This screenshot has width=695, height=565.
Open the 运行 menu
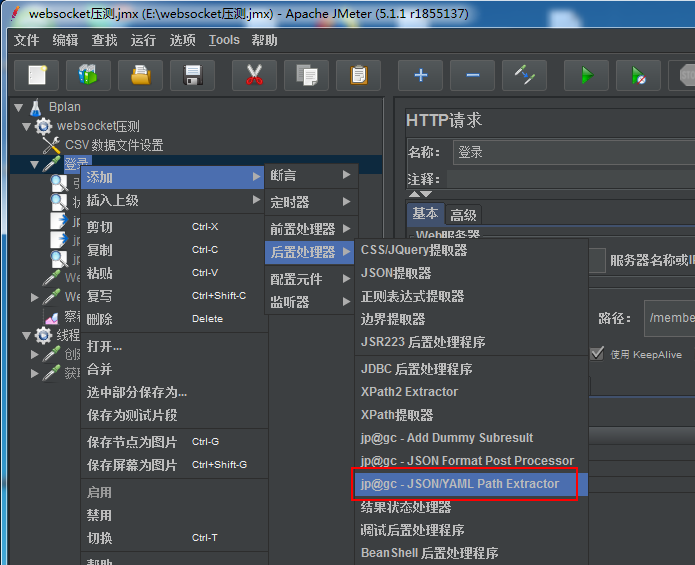click(143, 40)
